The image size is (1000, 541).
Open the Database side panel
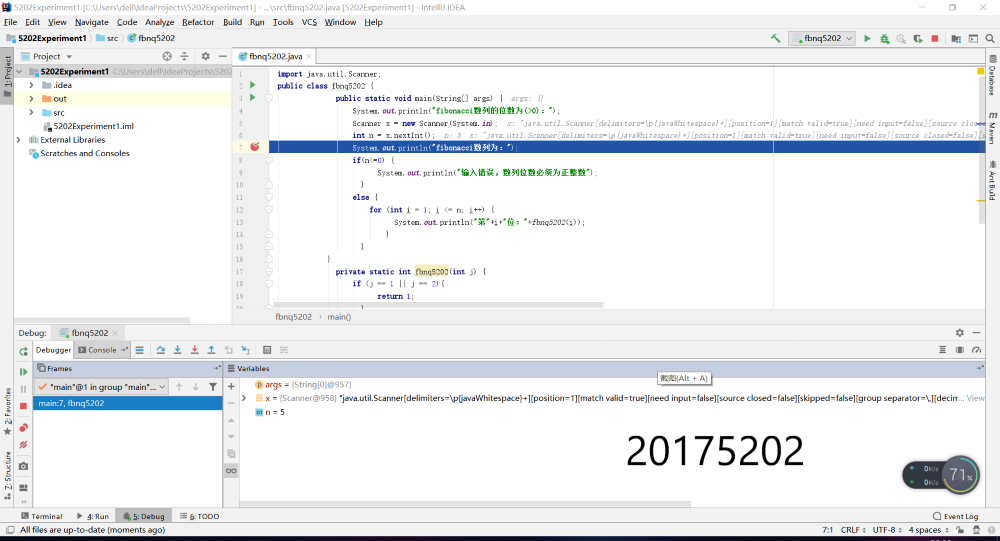(992, 76)
